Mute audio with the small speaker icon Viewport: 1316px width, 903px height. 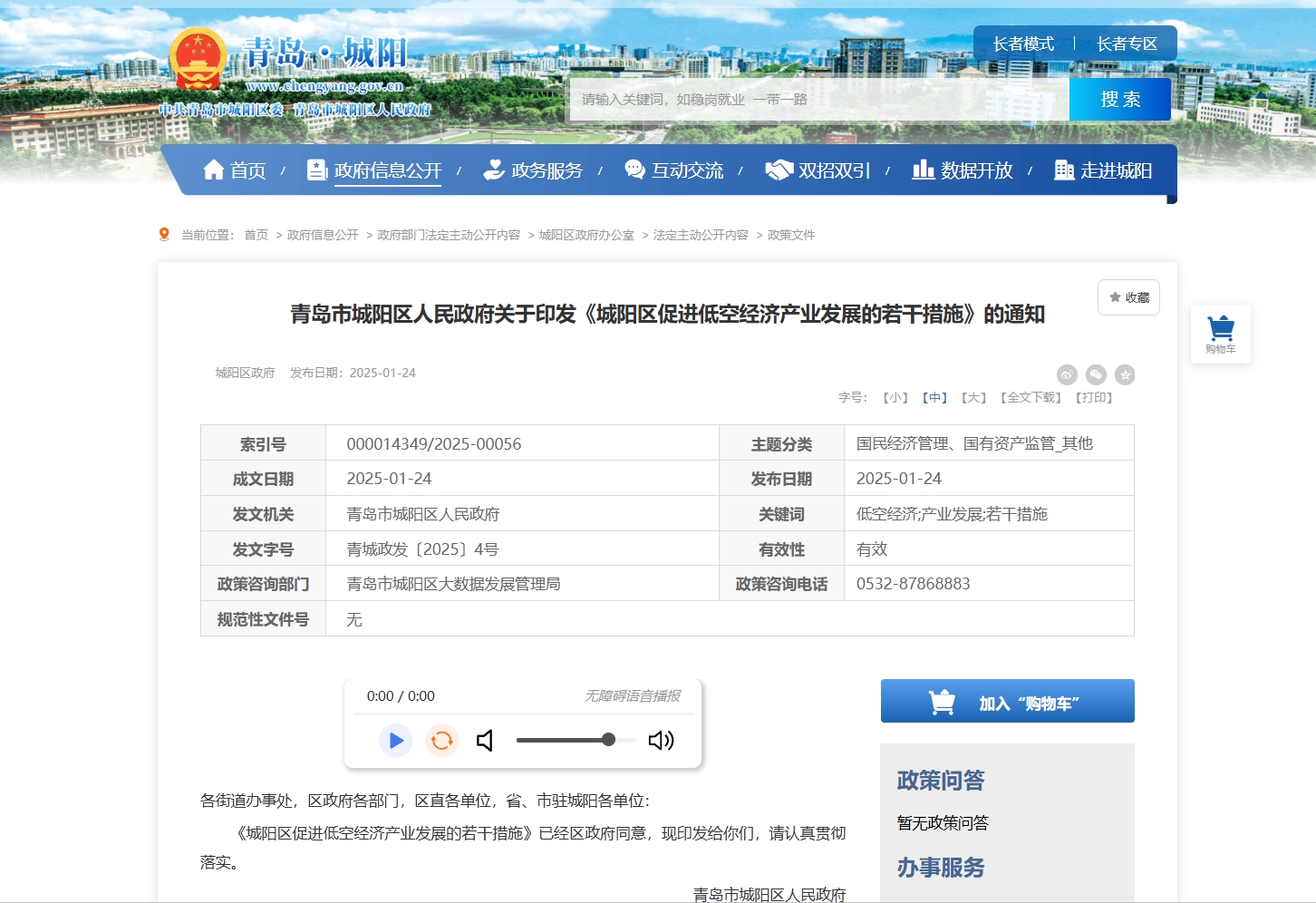[x=486, y=741]
